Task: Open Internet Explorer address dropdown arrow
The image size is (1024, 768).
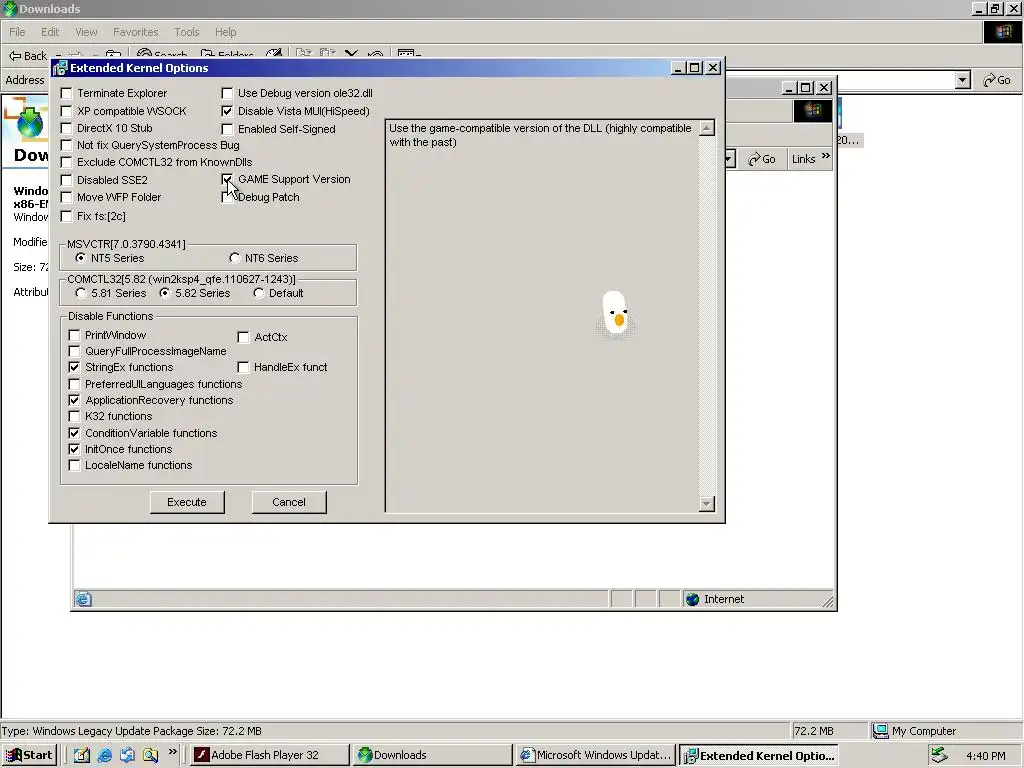Action: pos(729,159)
